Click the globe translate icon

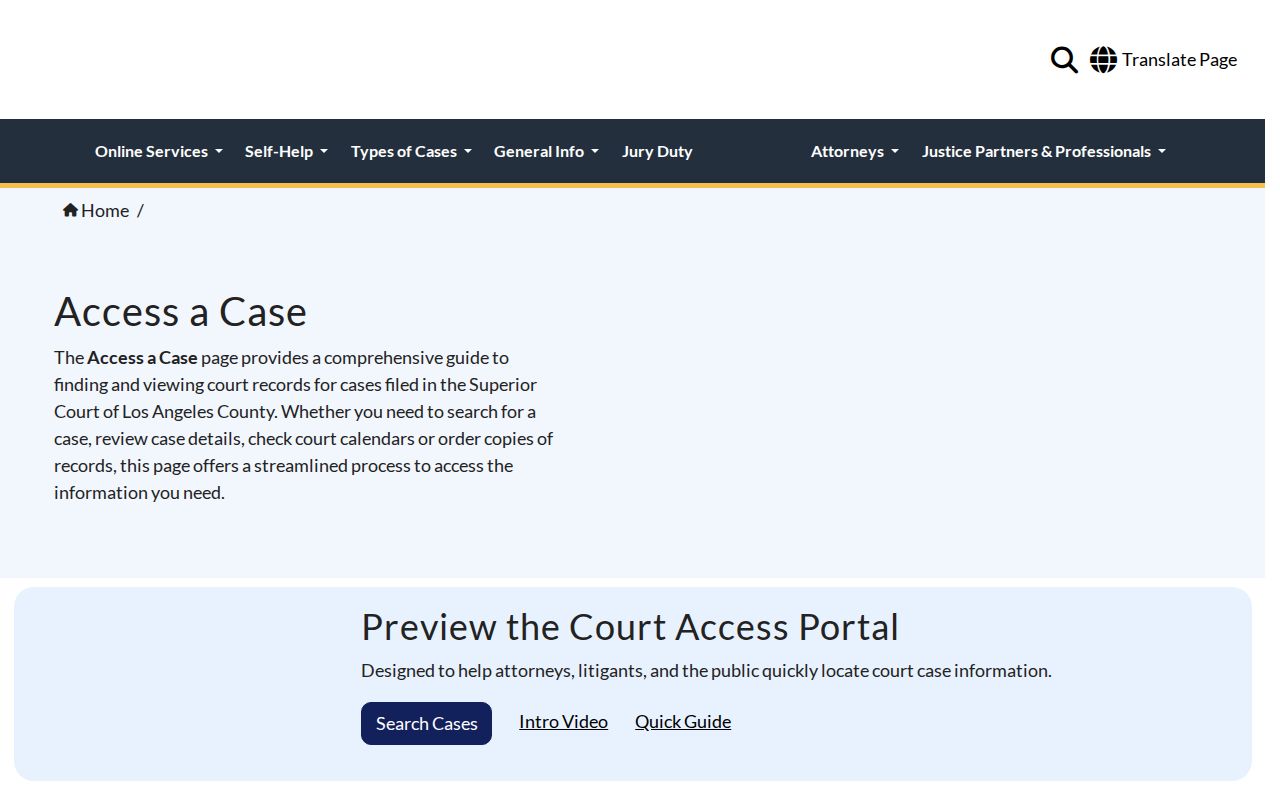tap(1103, 60)
